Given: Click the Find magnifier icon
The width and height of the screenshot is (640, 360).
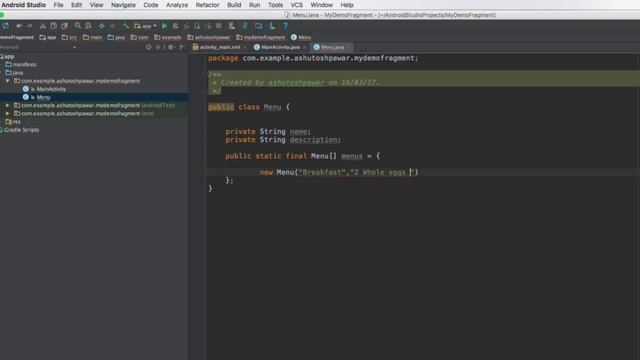Looking at the screenshot, I should pyautogui.click(x=78, y=26).
